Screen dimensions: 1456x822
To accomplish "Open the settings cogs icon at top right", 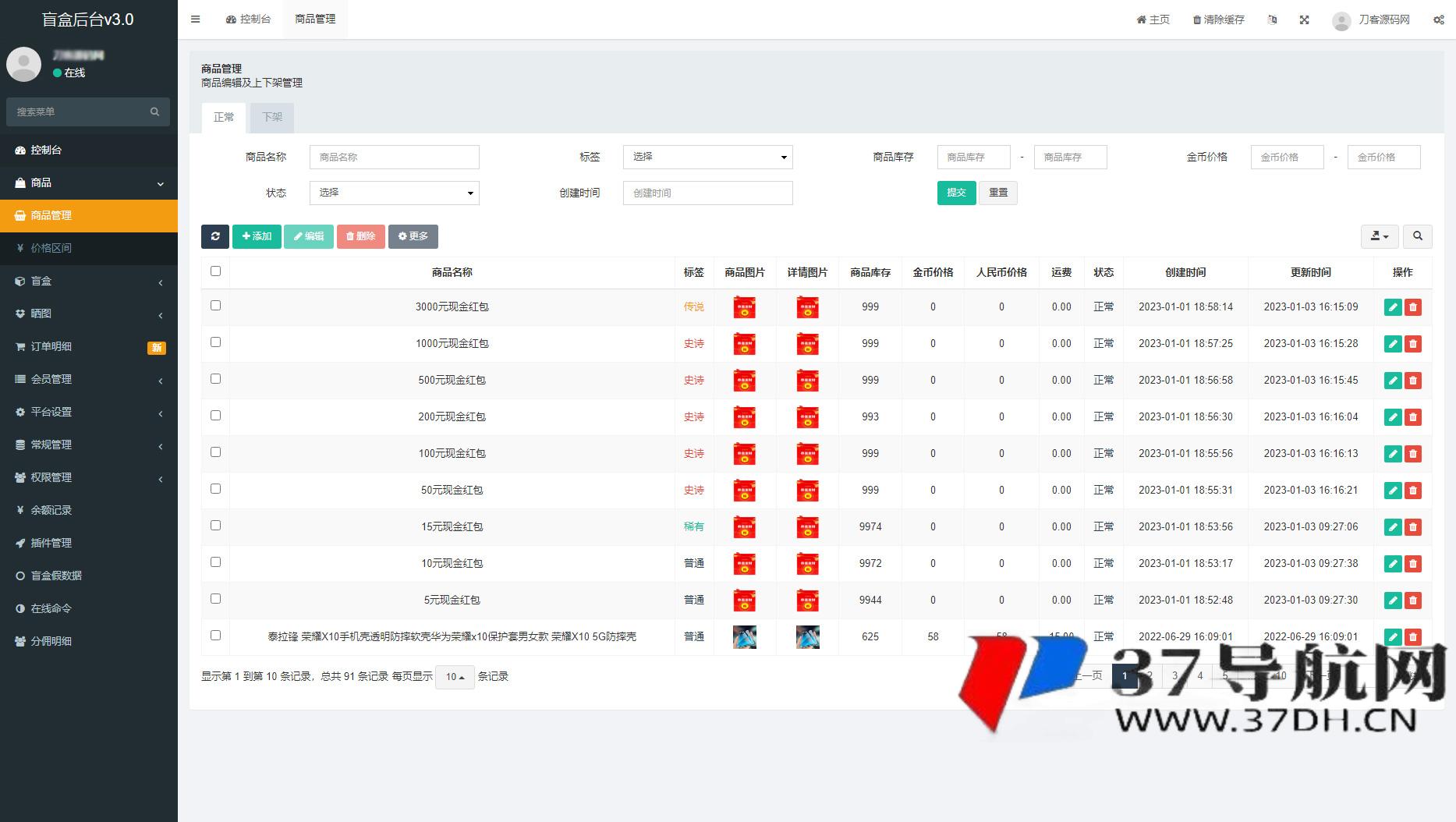I will 1438,19.
